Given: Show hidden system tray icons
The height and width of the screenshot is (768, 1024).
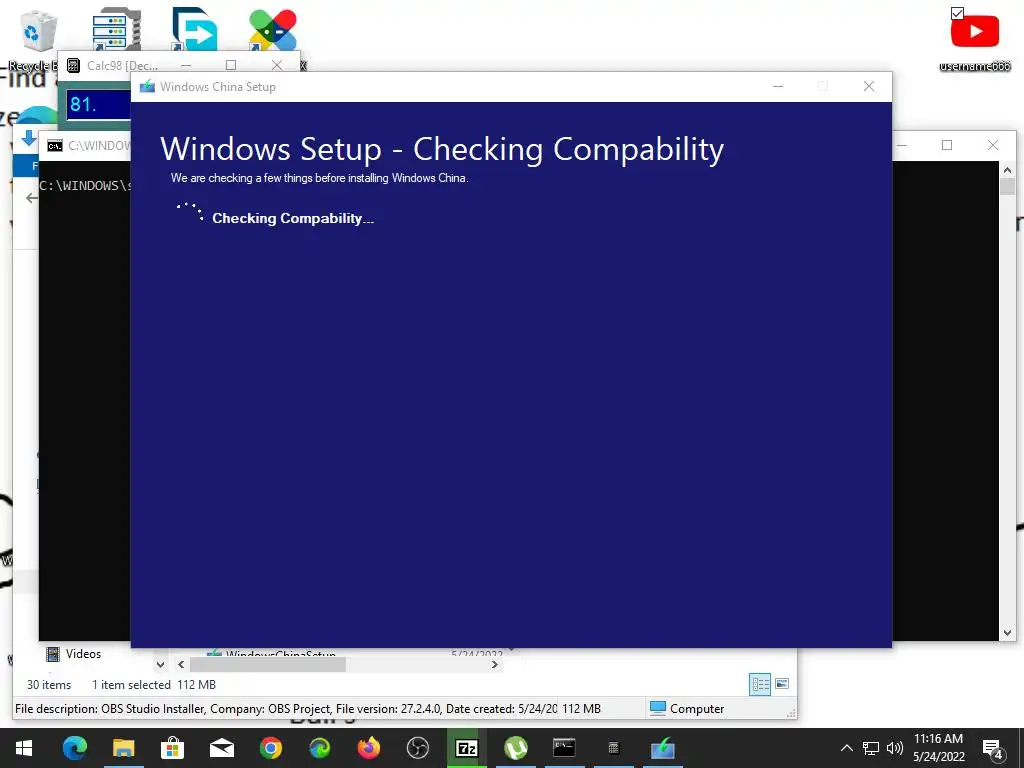Looking at the screenshot, I should [x=846, y=748].
